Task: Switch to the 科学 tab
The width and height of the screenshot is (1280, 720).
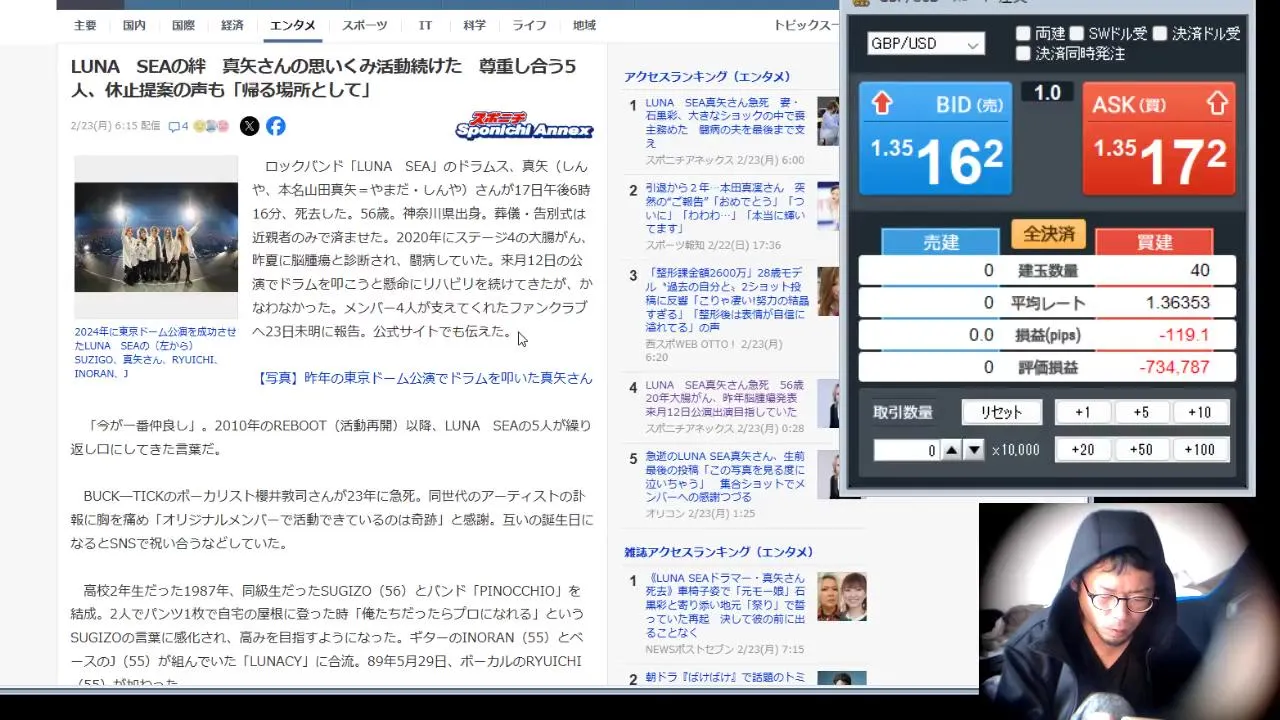Action: coord(474,25)
